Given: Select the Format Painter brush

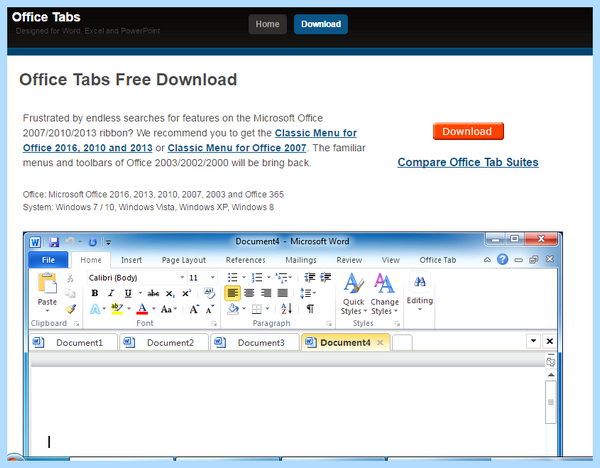Looking at the screenshot, I should pos(70,309).
